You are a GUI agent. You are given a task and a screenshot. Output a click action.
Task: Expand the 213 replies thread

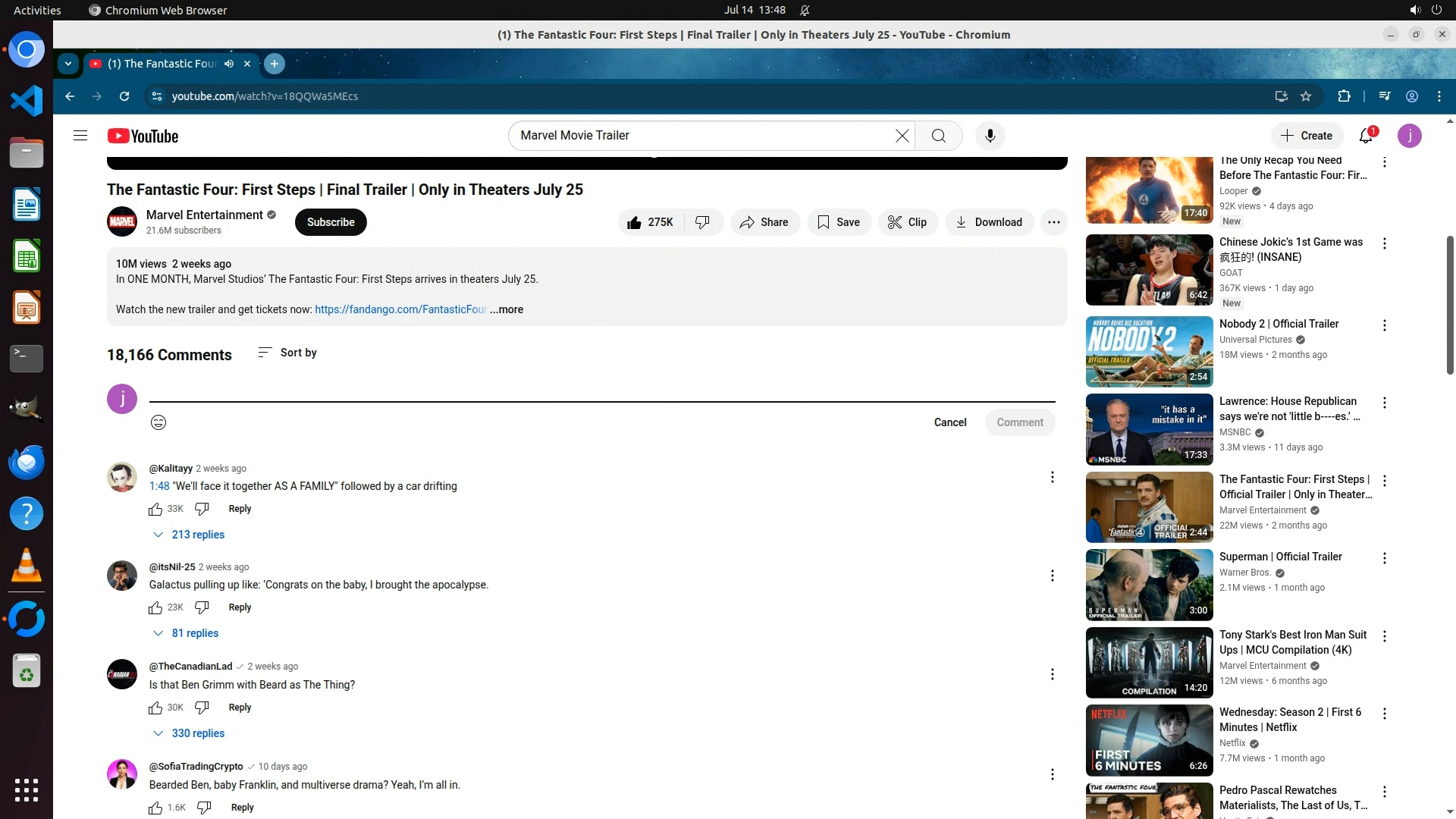pos(190,535)
